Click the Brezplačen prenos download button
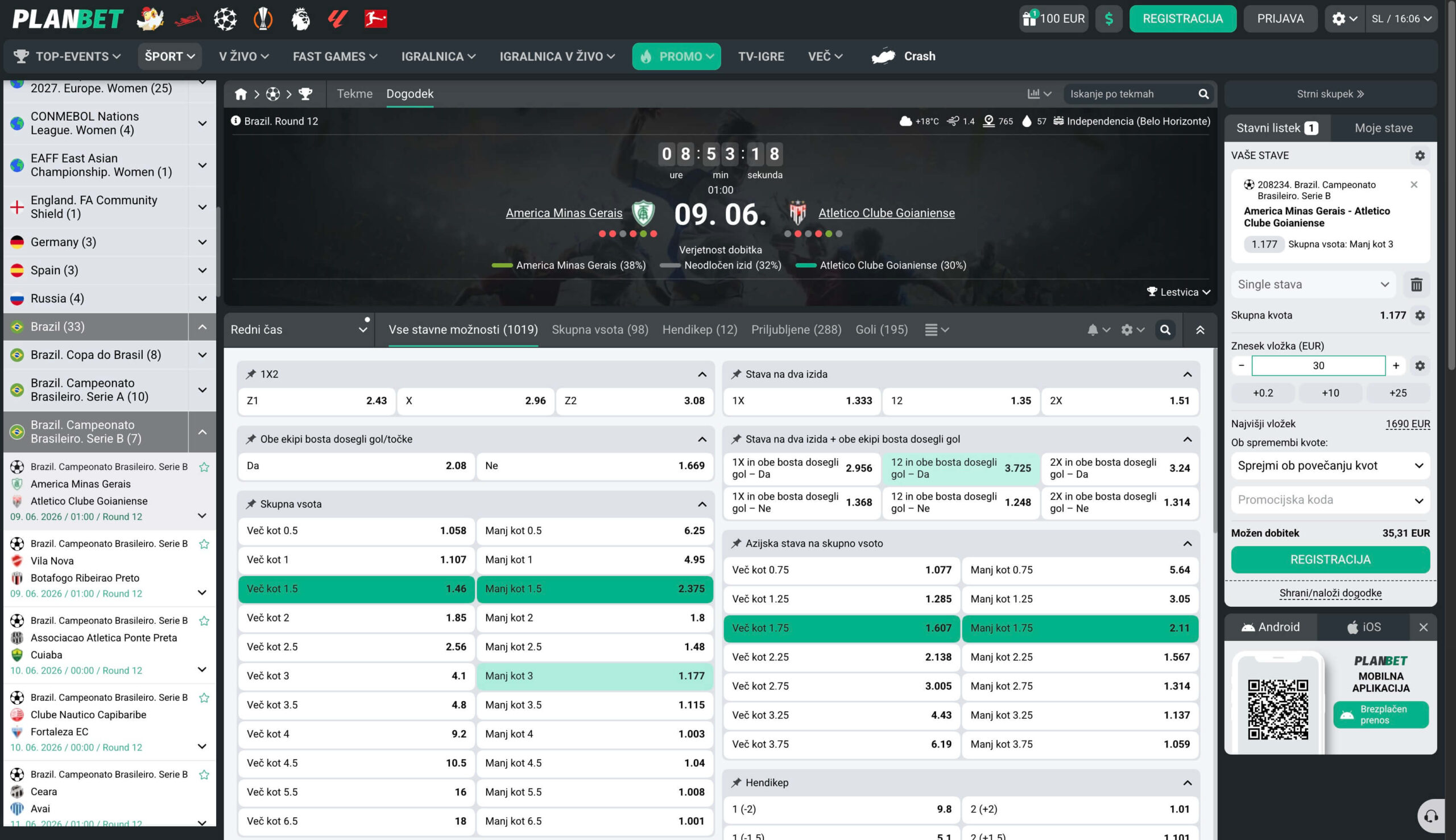This screenshot has width=1456, height=840. tap(1380, 715)
